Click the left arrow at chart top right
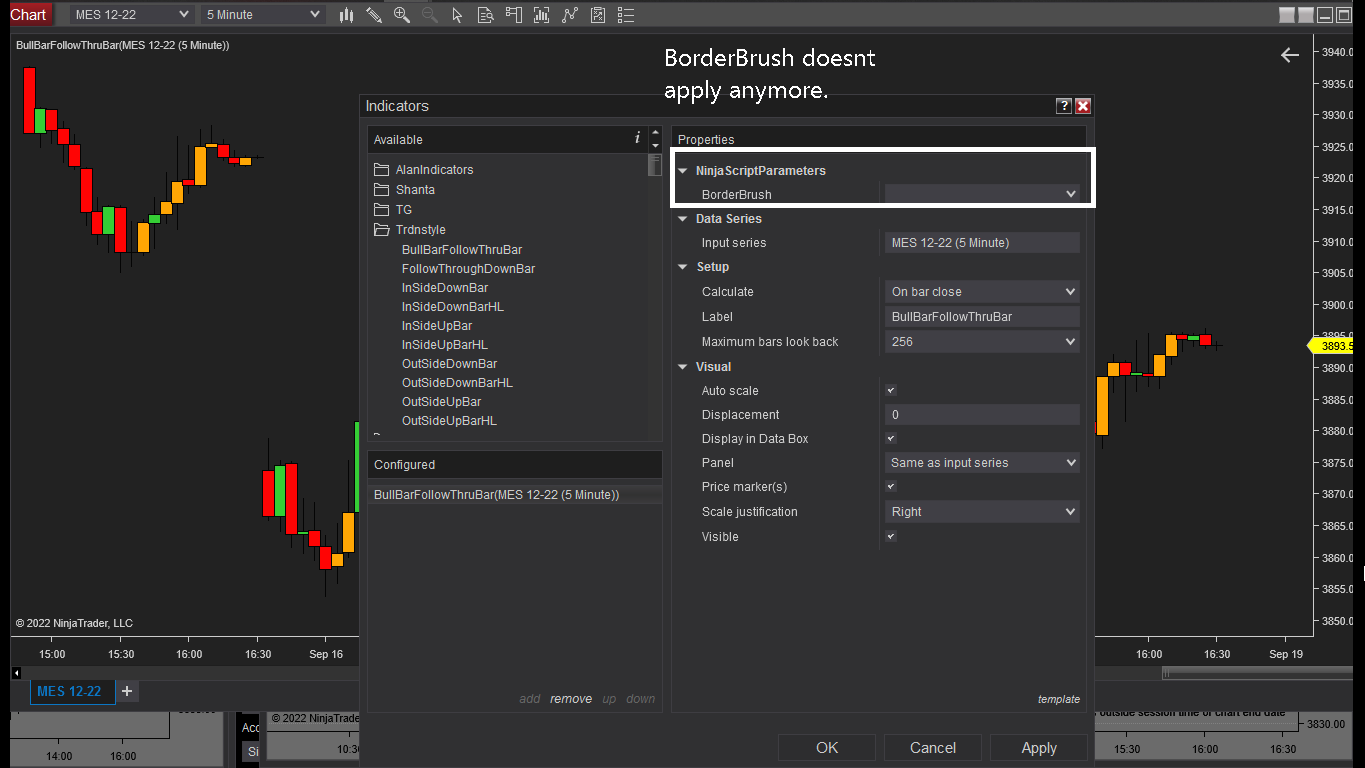Screen dimensions: 1365x768 1290,55
